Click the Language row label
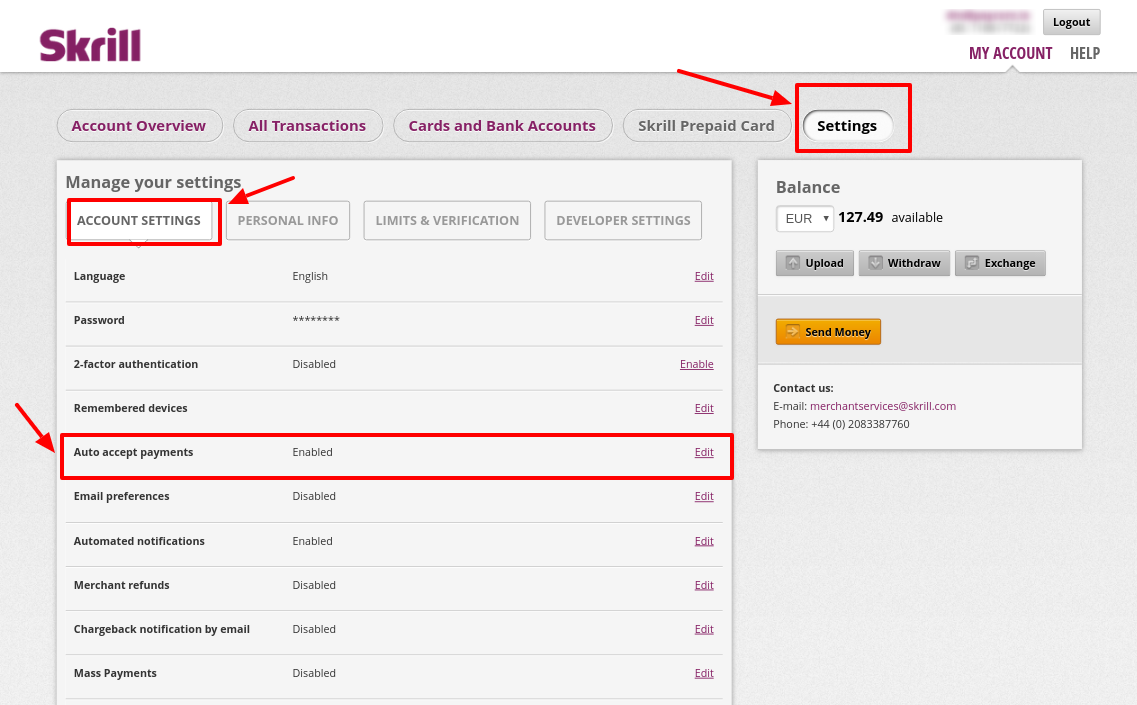Viewport: 1137px width, 705px height. (99, 276)
